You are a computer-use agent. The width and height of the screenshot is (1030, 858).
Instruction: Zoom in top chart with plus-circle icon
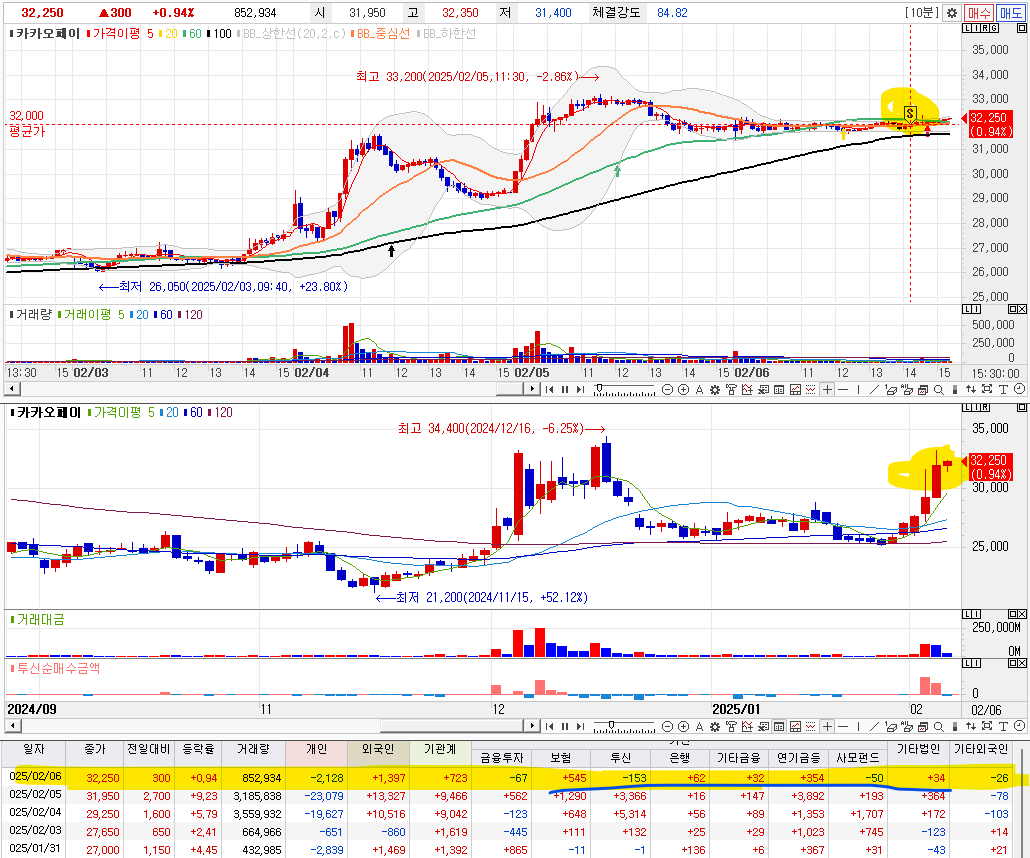click(x=683, y=390)
